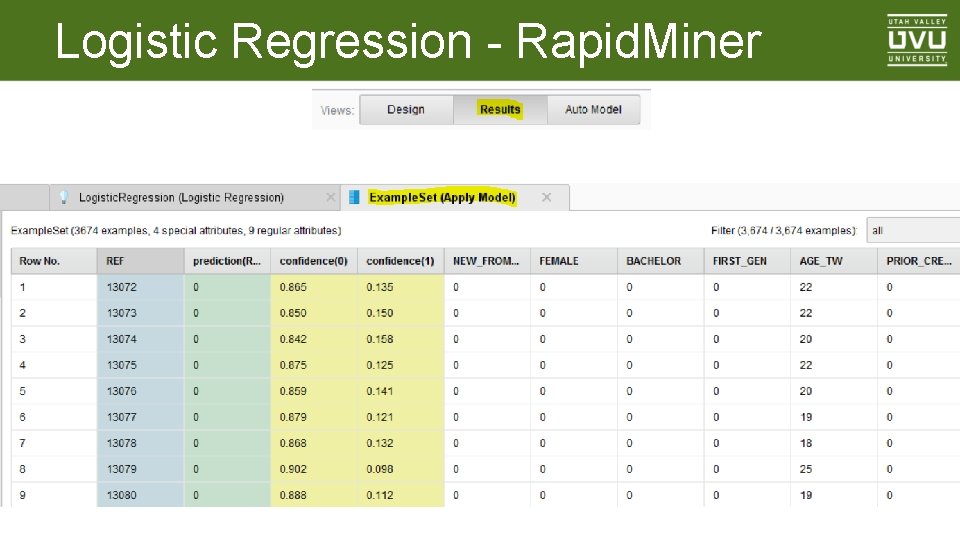Click the Filter (3,674 / 3,674 examples) label
Screen dimensions: 960x540
coord(784,231)
